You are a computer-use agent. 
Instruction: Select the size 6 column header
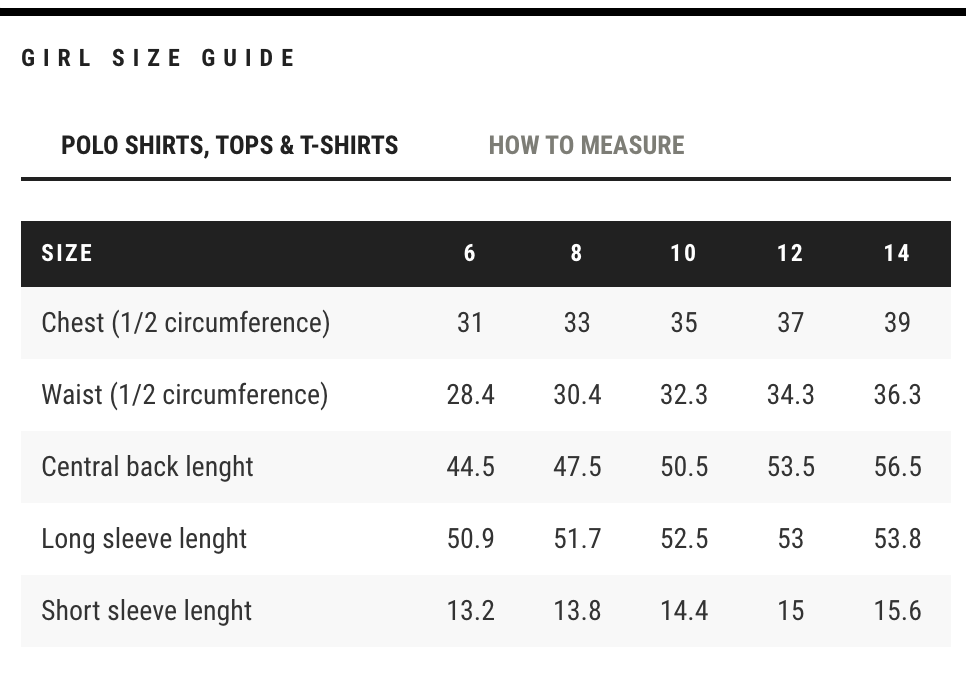(470, 254)
